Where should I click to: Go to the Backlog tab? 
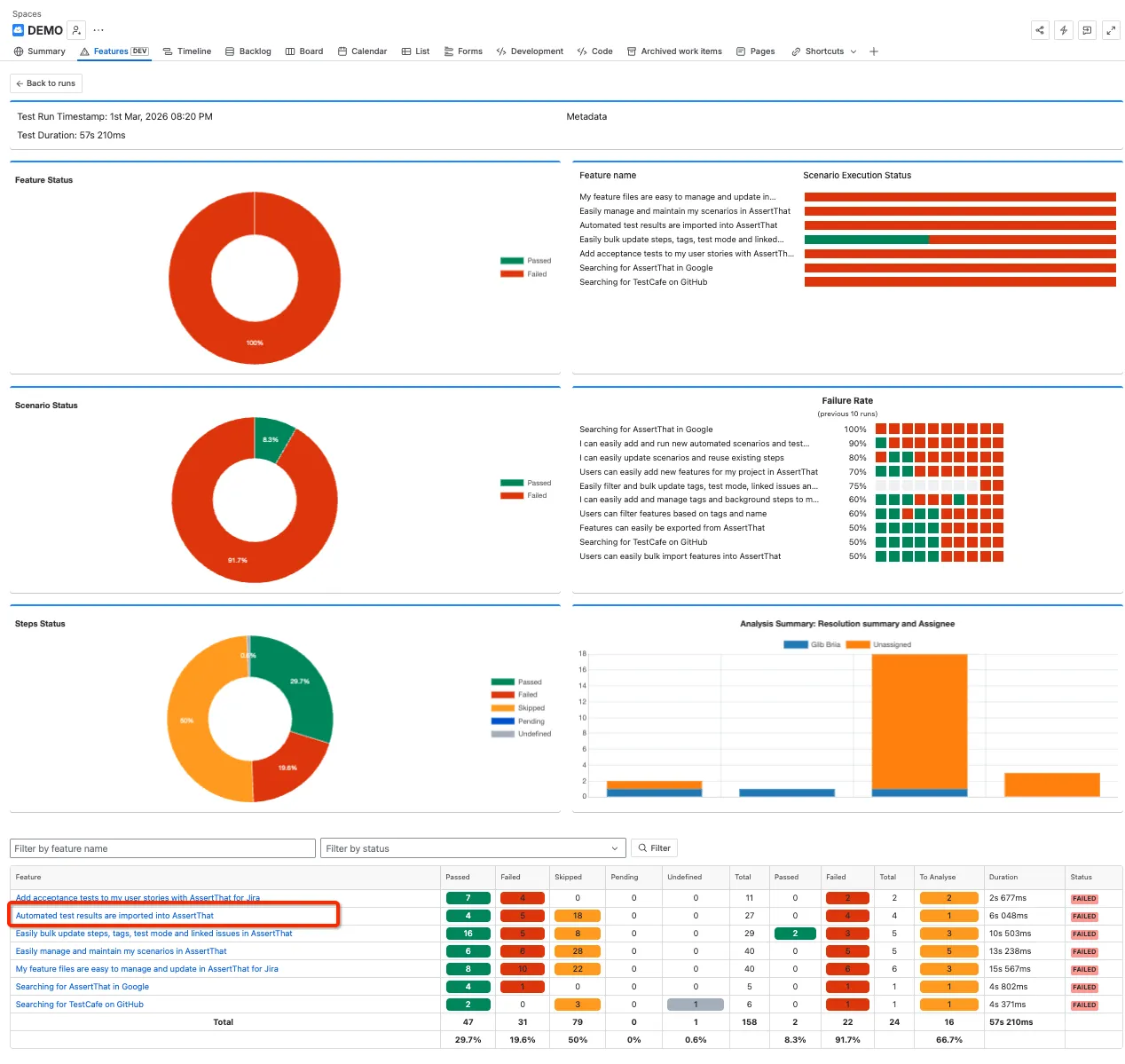pos(248,51)
